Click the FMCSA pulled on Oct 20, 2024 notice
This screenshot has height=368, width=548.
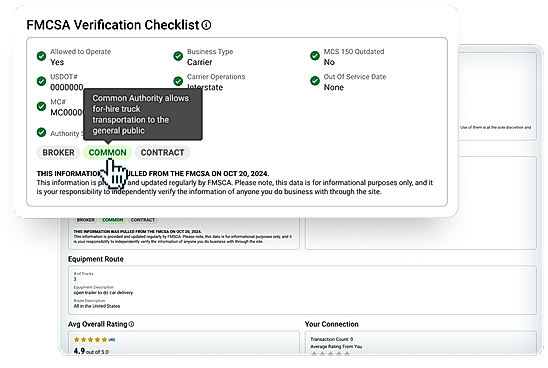[x=153, y=174]
